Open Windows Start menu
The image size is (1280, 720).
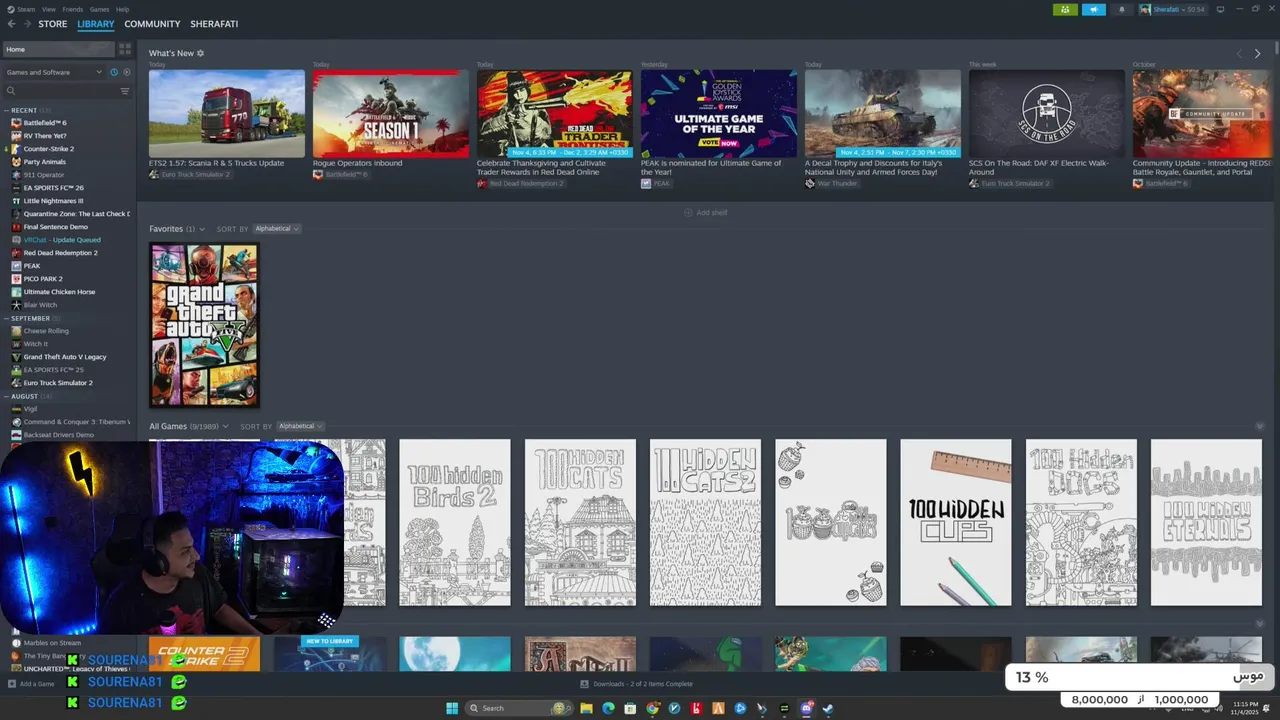(x=452, y=708)
